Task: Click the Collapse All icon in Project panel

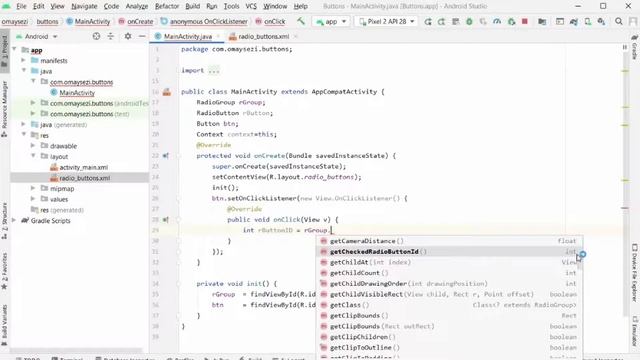Action: 111,36
